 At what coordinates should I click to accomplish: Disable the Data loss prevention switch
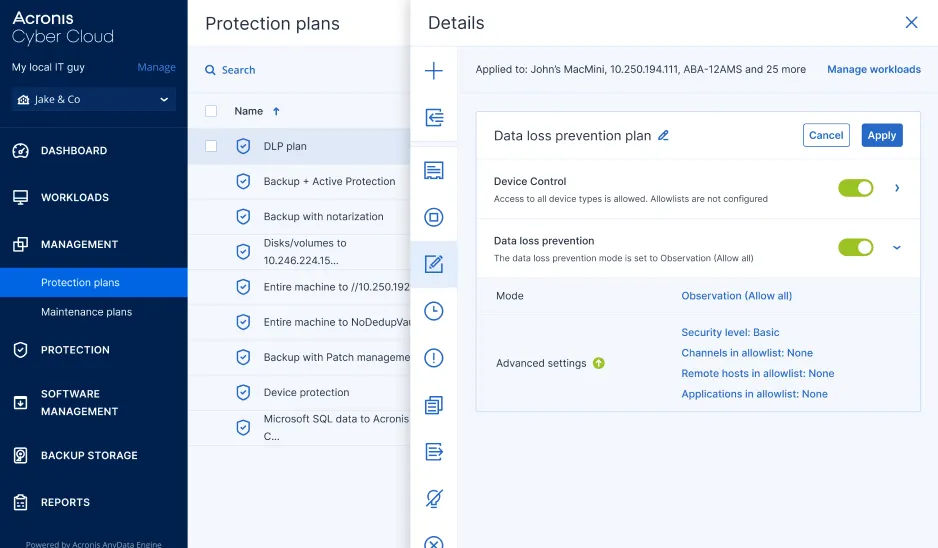tap(856, 247)
